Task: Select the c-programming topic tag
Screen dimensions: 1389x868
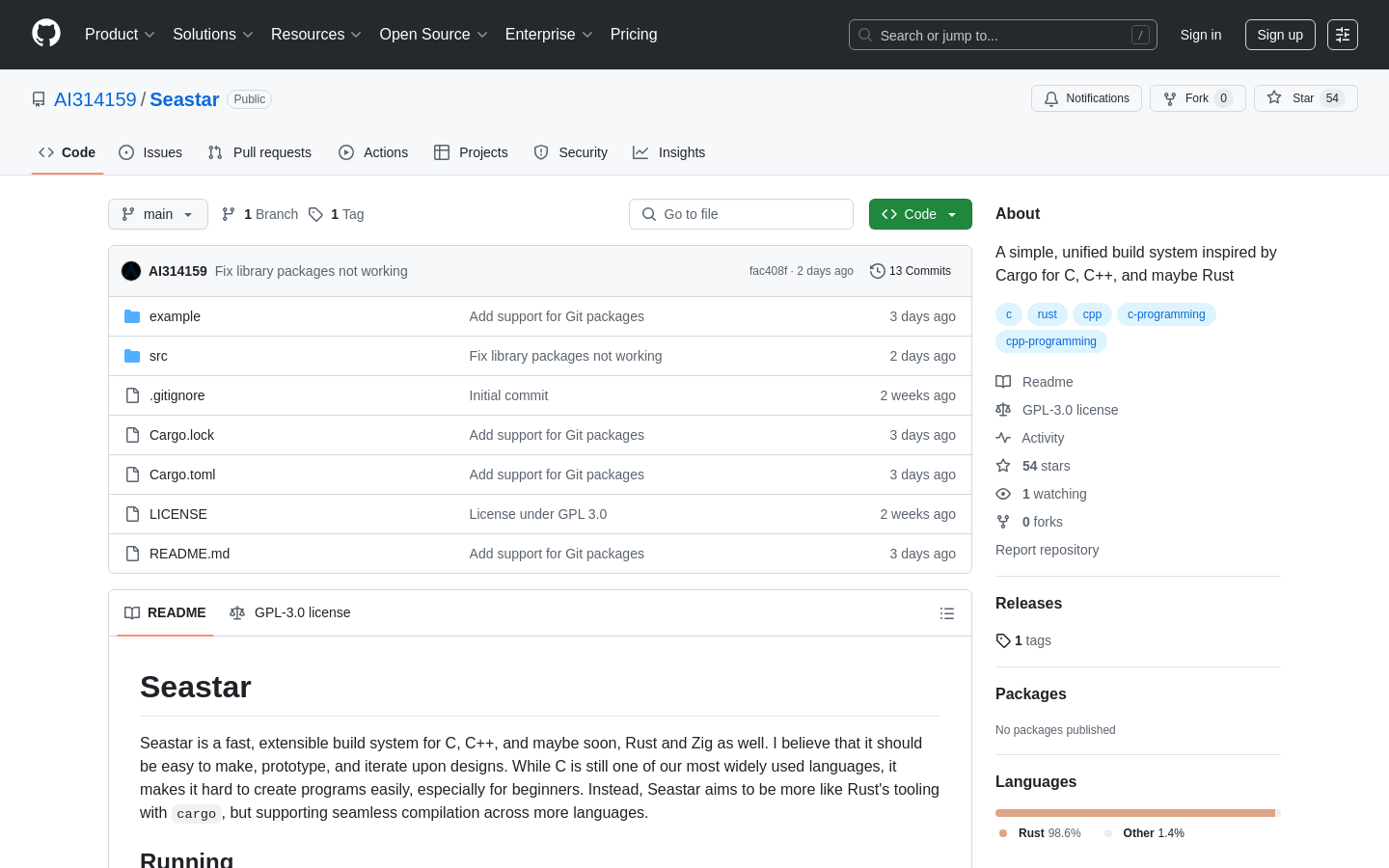Action: pyautogui.click(x=1166, y=314)
